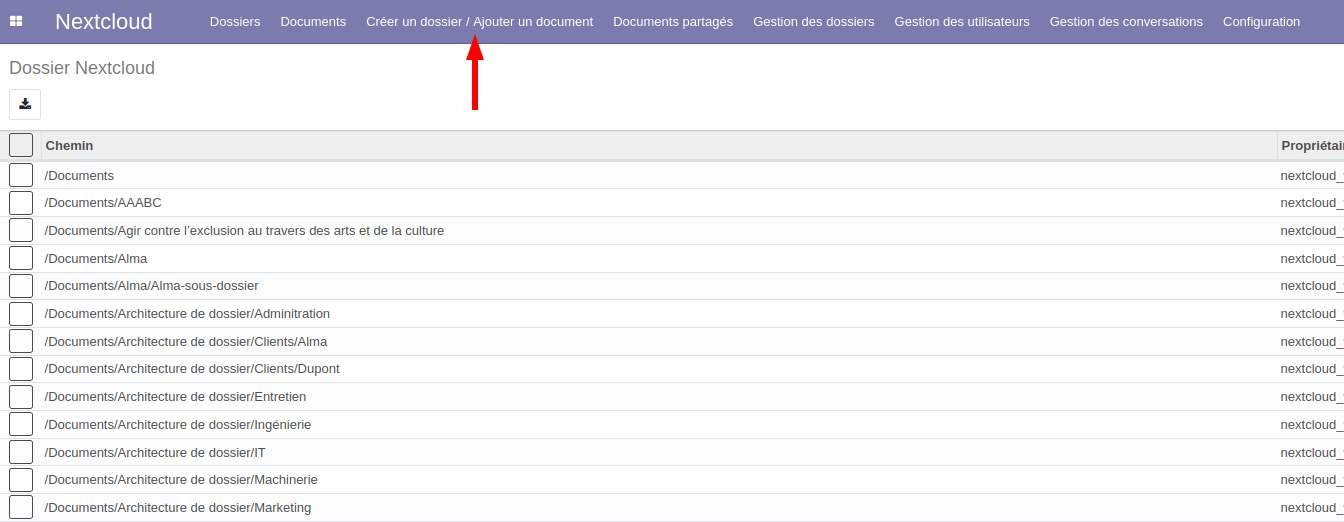
Task: Open the Gestion des utilisateurs menu
Action: (962, 21)
